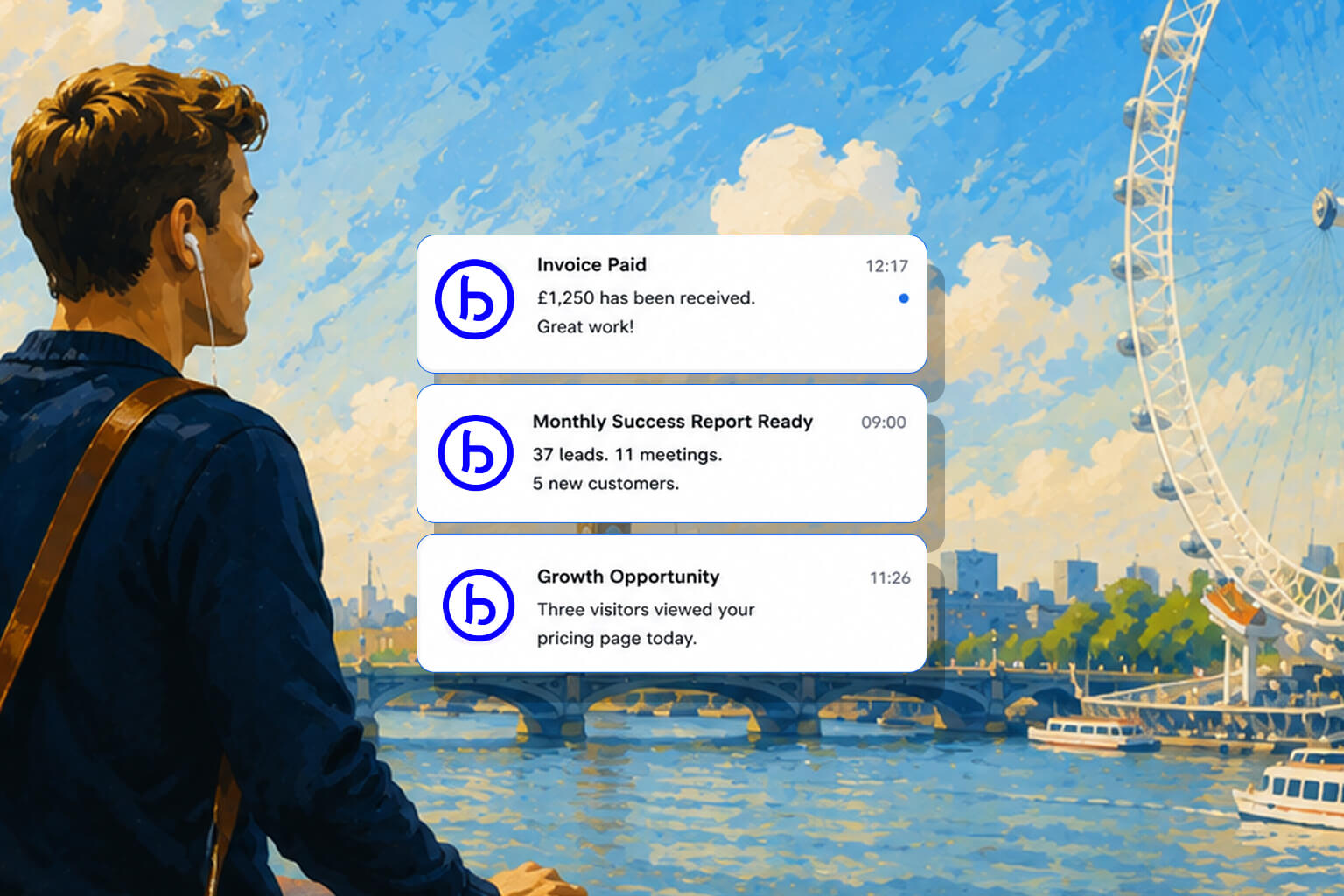Click the "Great work!" line
Viewport: 1344px width, 896px height.
pyautogui.click(x=585, y=326)
